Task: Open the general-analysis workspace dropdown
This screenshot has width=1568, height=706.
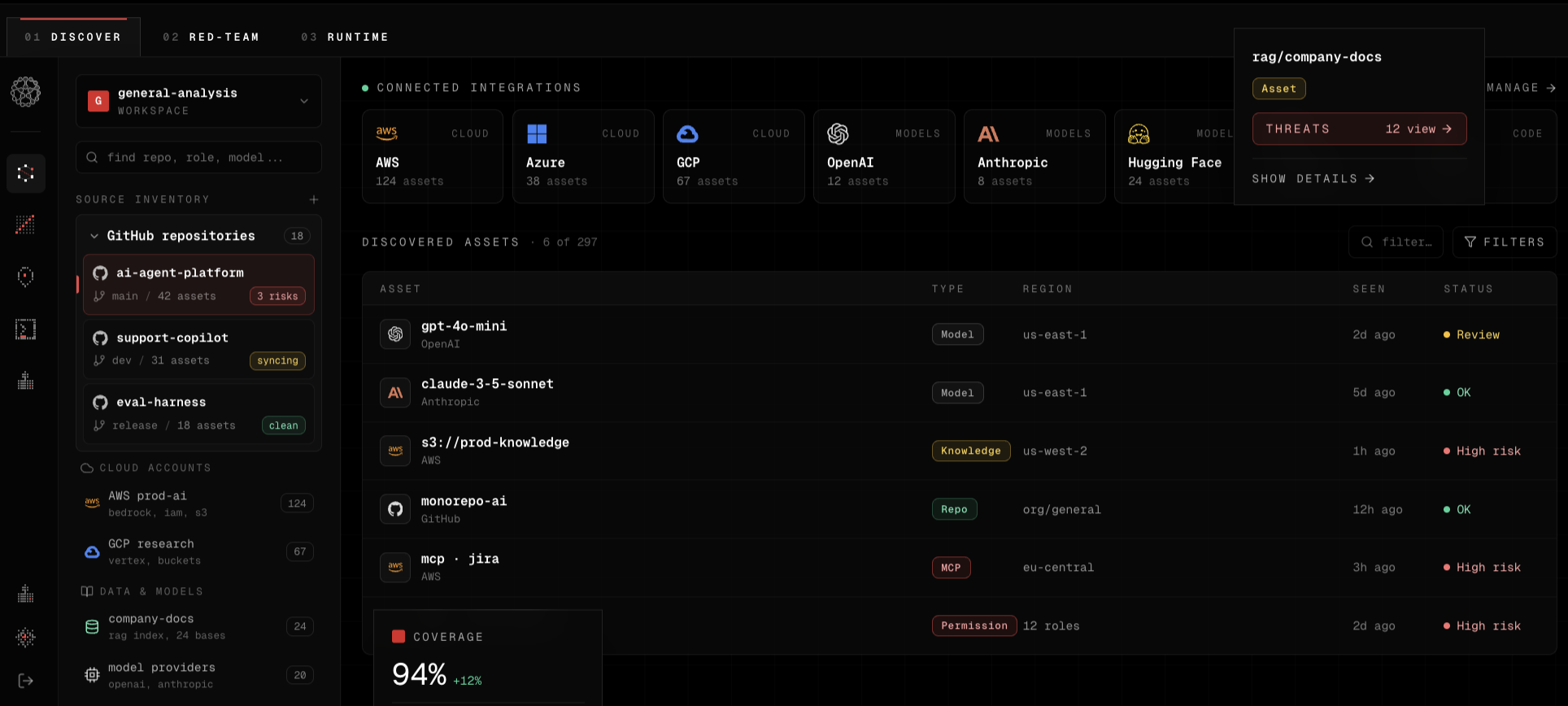Action: (198, 101)
